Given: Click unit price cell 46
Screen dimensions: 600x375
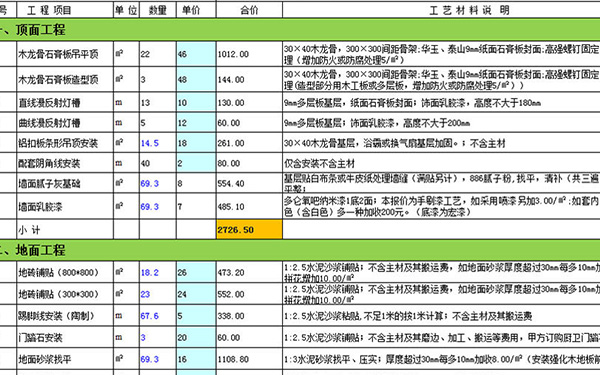Looking at the screenshot, I should click(x=196, y=54).
